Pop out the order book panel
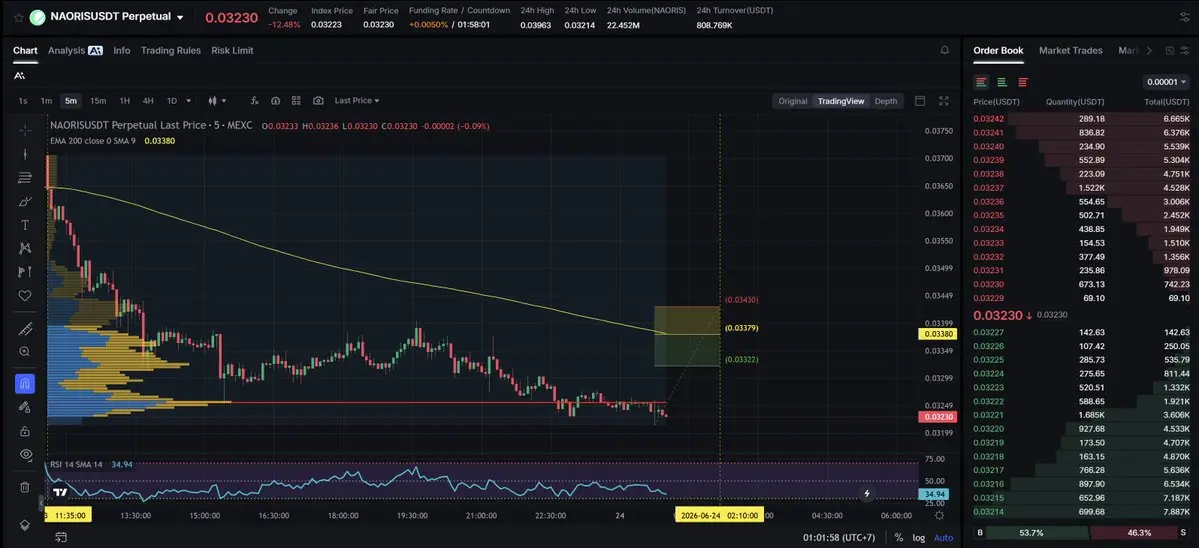Viewport: 1199px width, 548px height. point(1170,50)
